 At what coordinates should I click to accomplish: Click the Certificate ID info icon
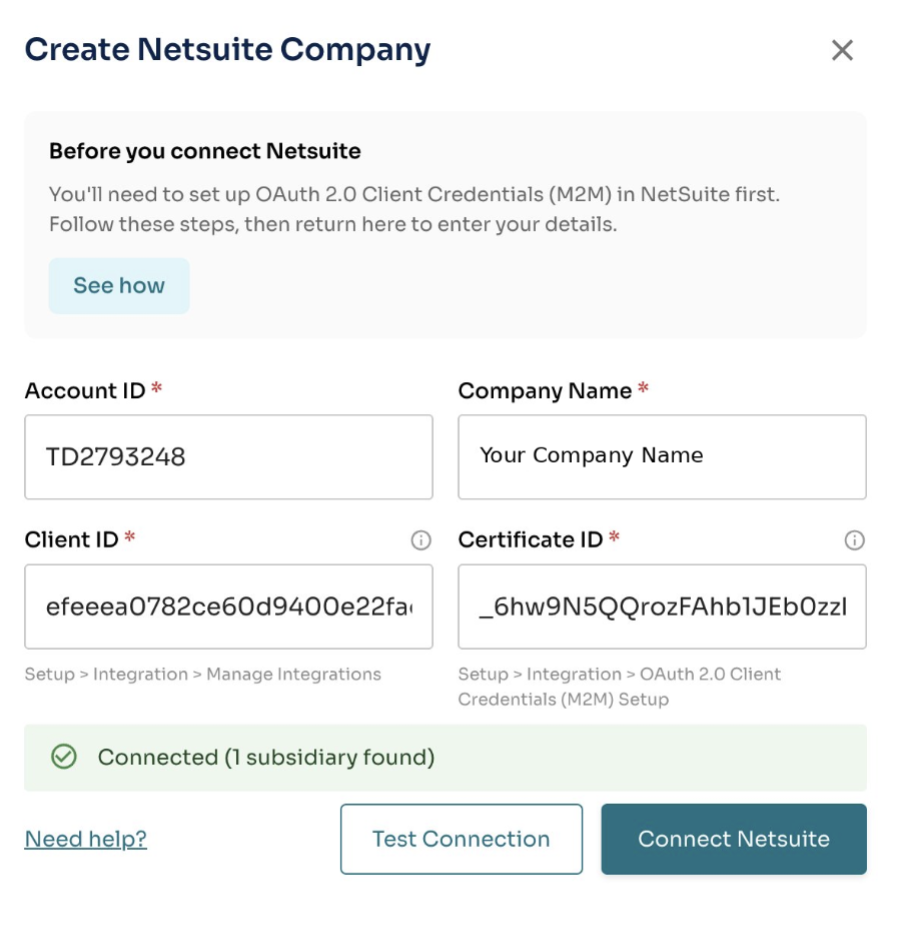pyautogui.click(x=854, y=540)
